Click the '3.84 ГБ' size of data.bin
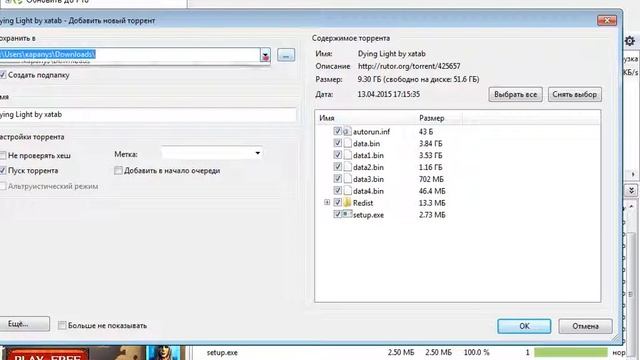The width and height of the screenshot is (640, 360). tap(431, 144)
